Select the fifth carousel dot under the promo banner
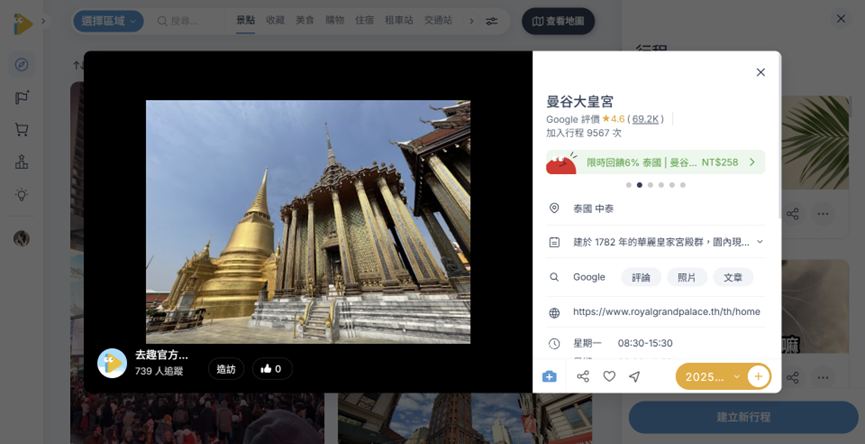This screenshot has width=865, height=444. (x=672, y=185)
